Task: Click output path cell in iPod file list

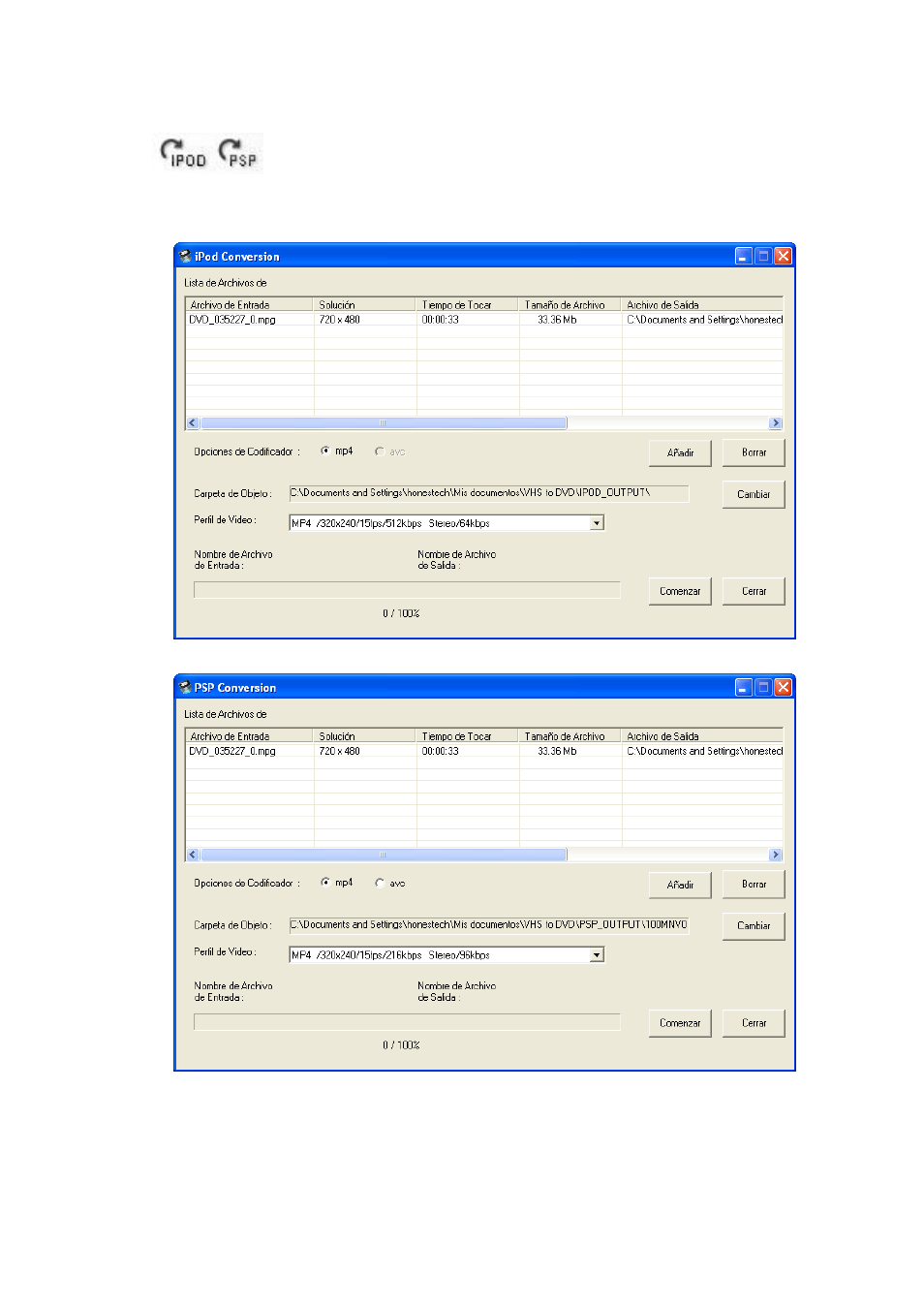Action: (x=704, y=320)
